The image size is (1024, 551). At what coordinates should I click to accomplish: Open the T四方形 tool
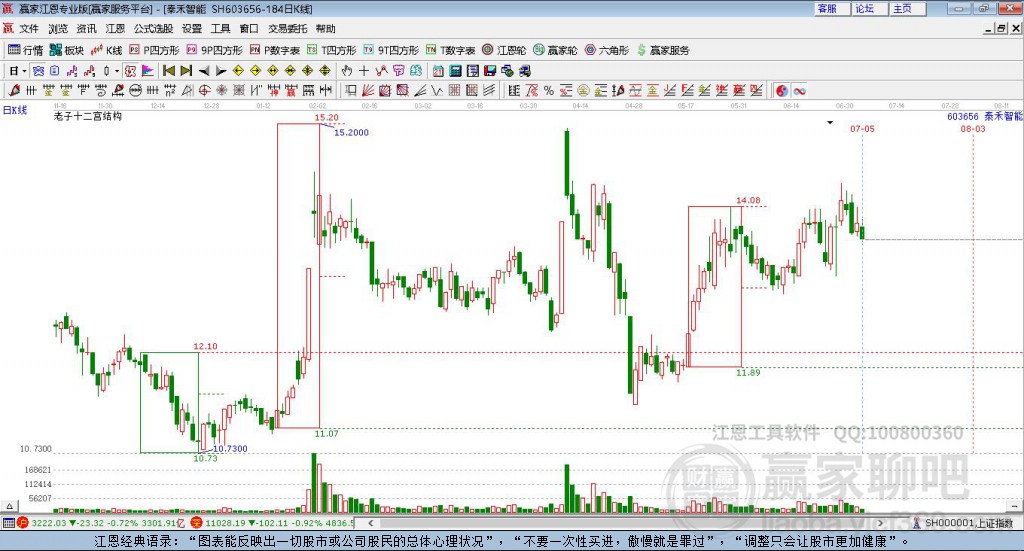[x=332, y=50]
